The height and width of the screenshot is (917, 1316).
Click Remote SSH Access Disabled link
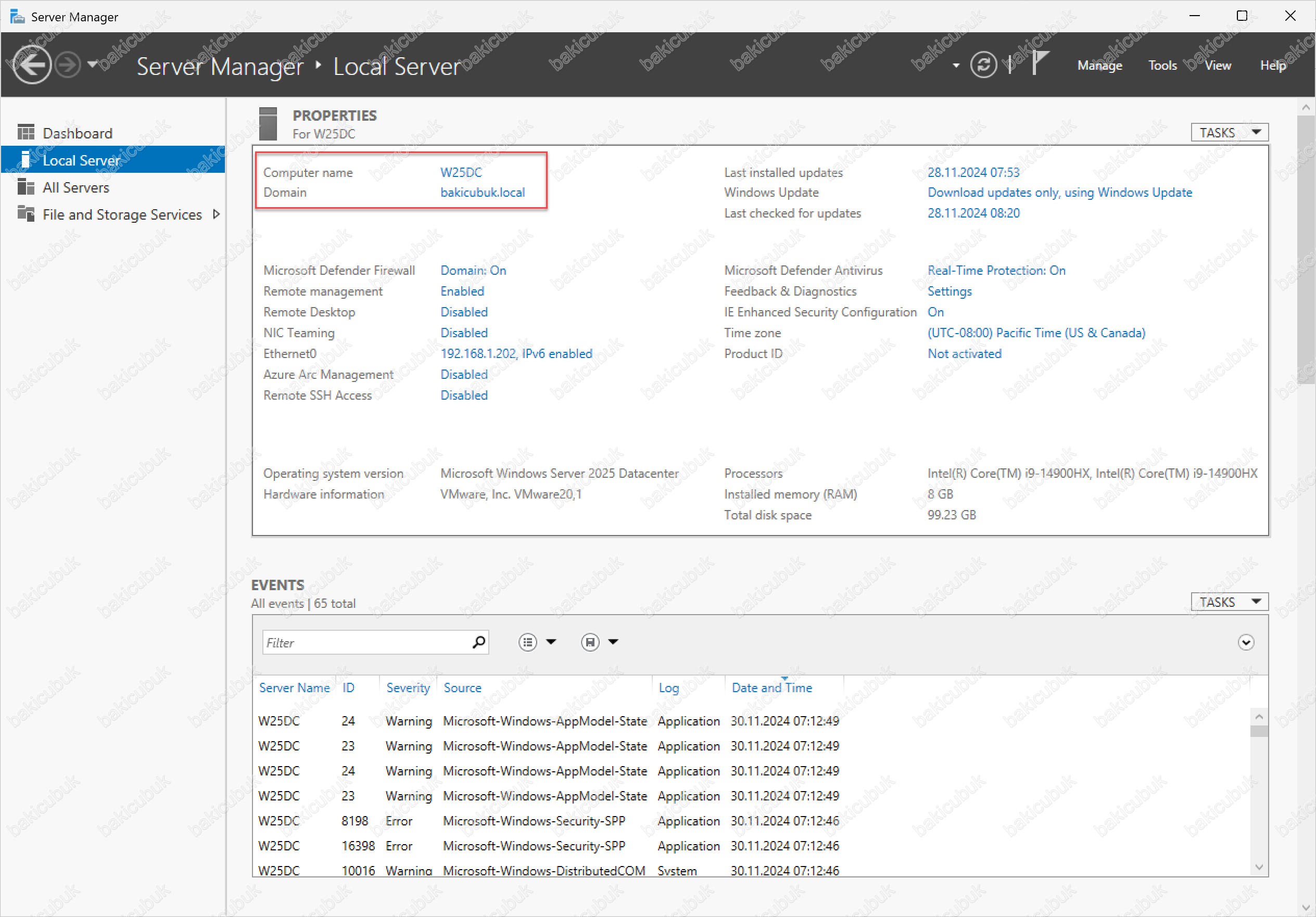[464, 396]
